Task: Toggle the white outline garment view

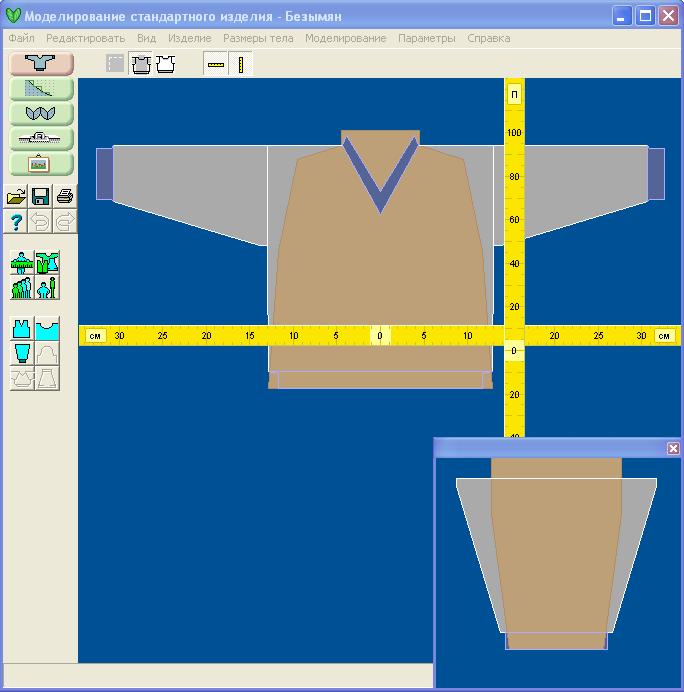Action: pyautogui.click(x=165, y=64)
